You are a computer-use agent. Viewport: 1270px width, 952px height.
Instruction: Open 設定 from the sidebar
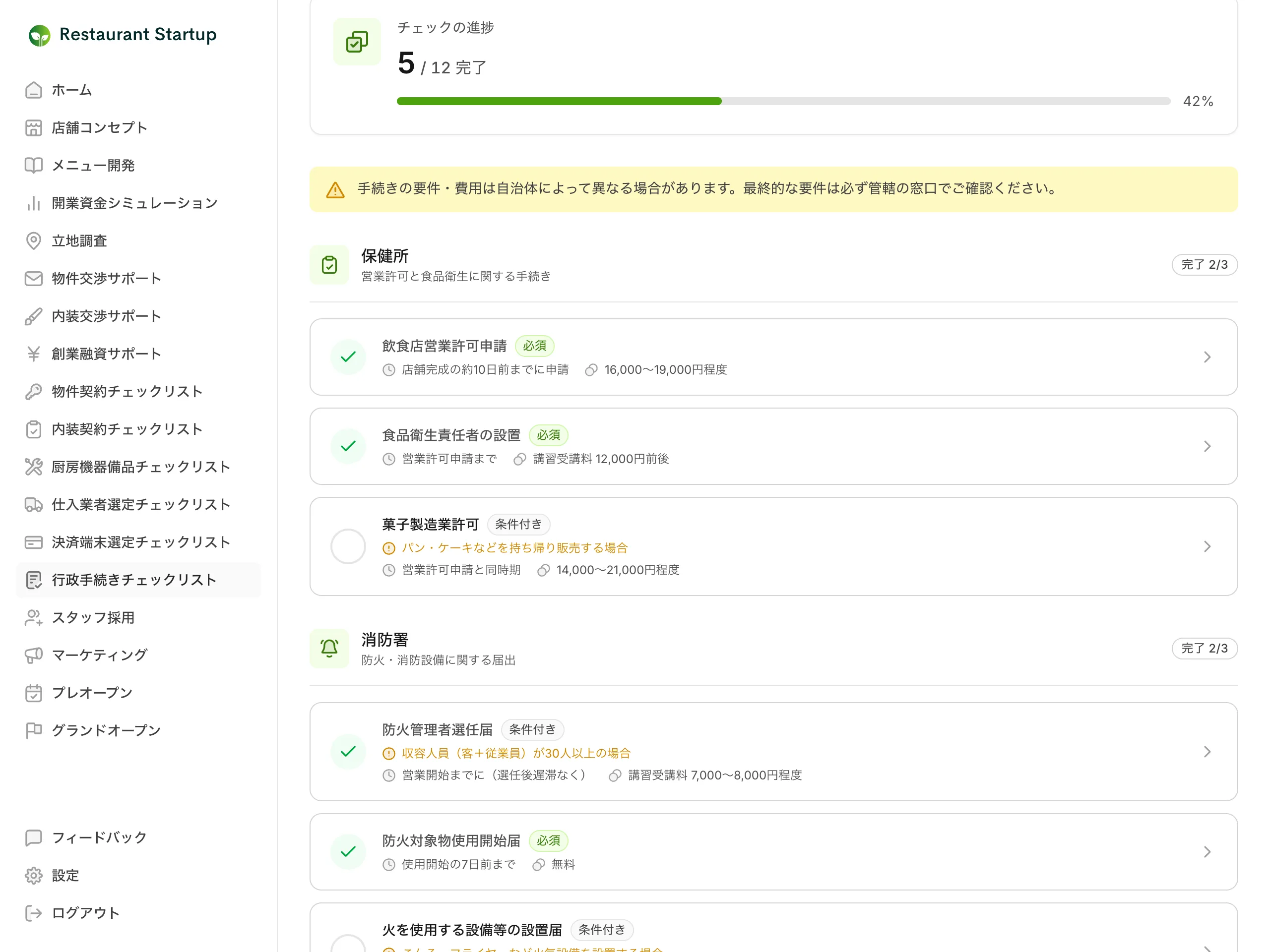point(139,875)
